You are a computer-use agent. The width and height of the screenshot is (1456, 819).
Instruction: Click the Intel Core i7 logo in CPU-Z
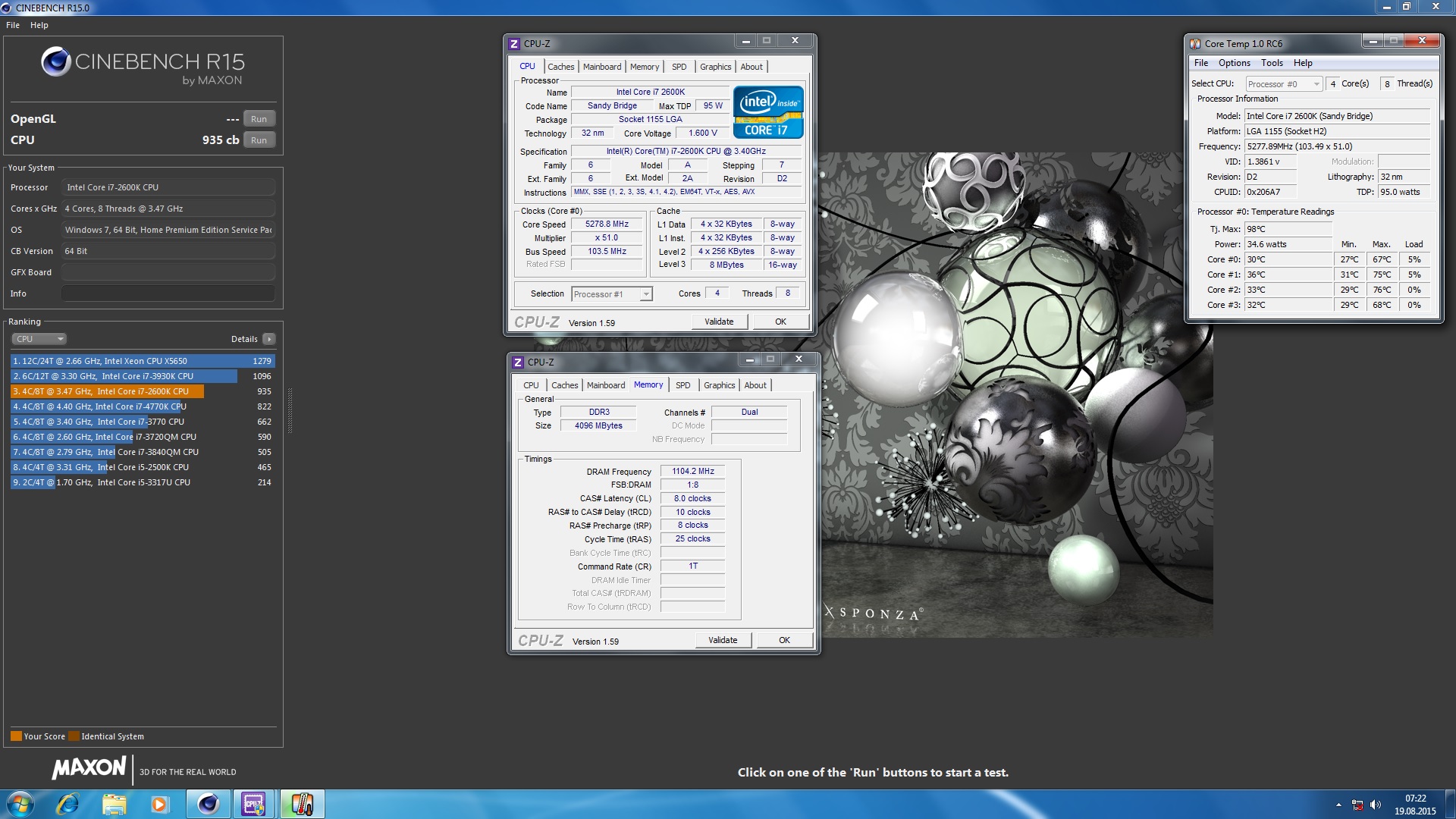coord(768,112)
